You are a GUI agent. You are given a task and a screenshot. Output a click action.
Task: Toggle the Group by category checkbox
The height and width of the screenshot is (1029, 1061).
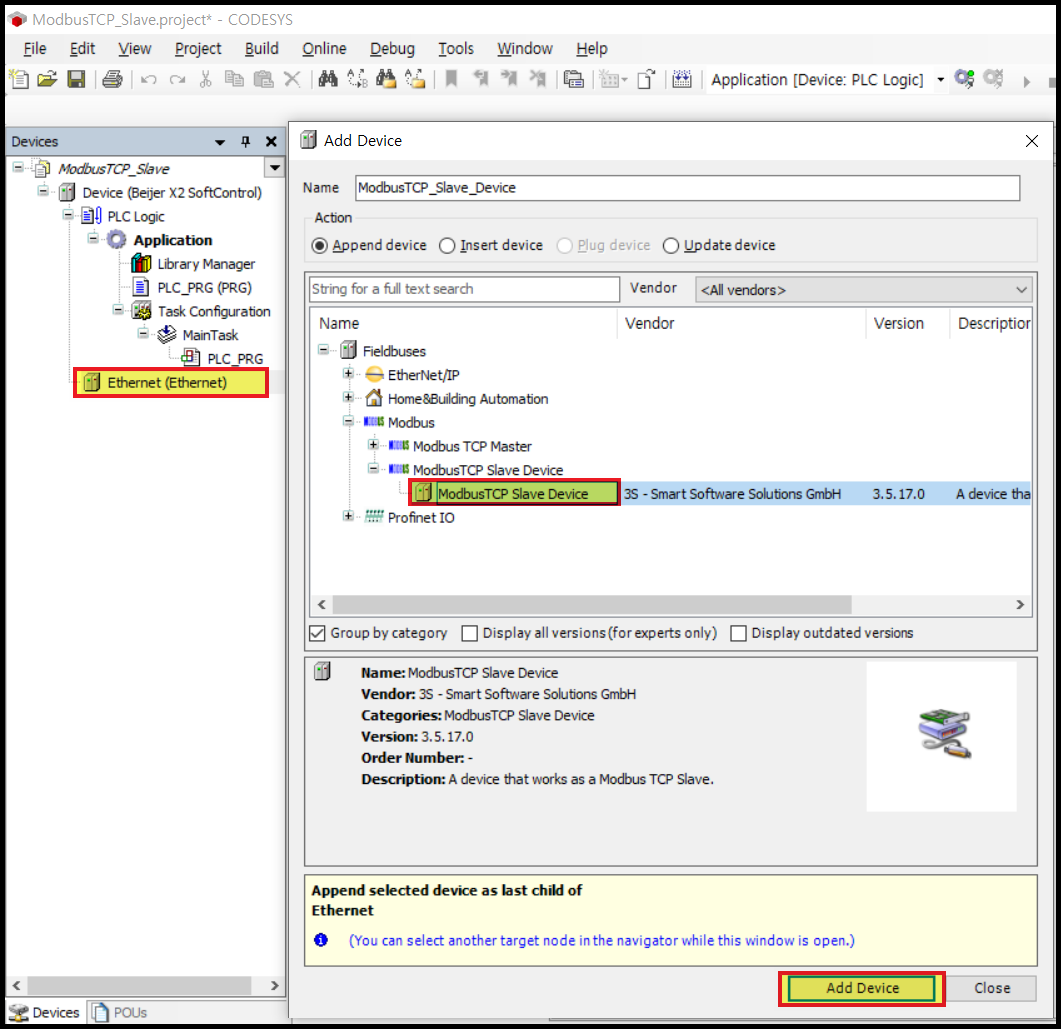[317, 633]
